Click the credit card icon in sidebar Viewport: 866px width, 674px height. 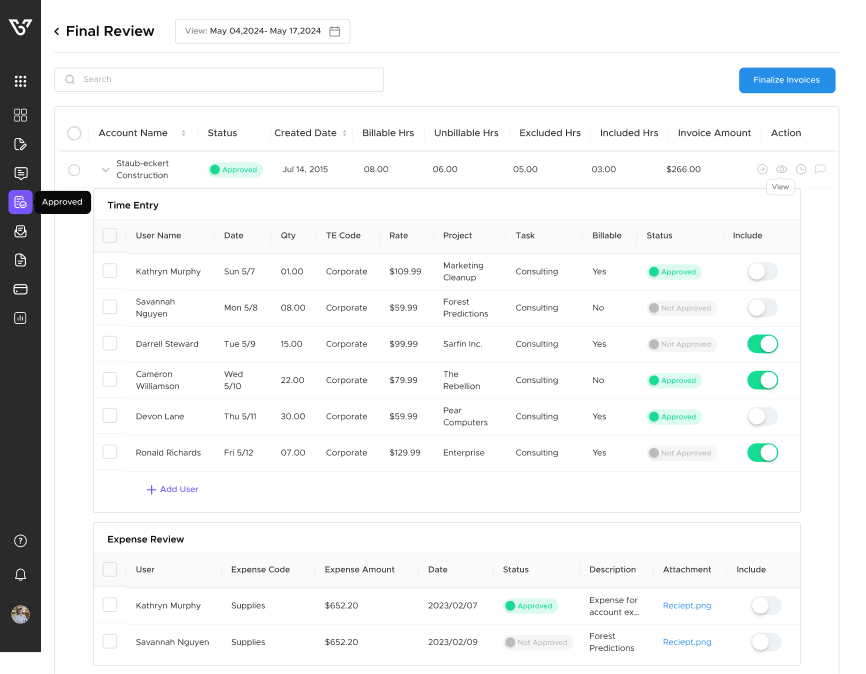[20, 289]
